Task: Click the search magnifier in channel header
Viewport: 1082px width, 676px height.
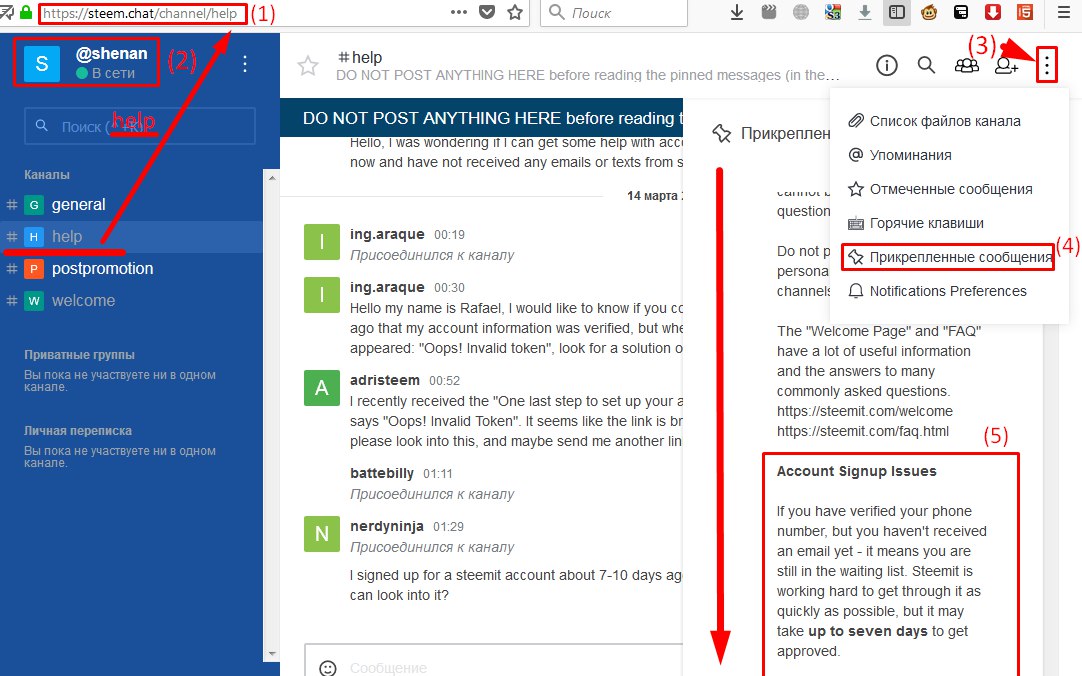Action: pyautogui.click(x=927, y=65)
